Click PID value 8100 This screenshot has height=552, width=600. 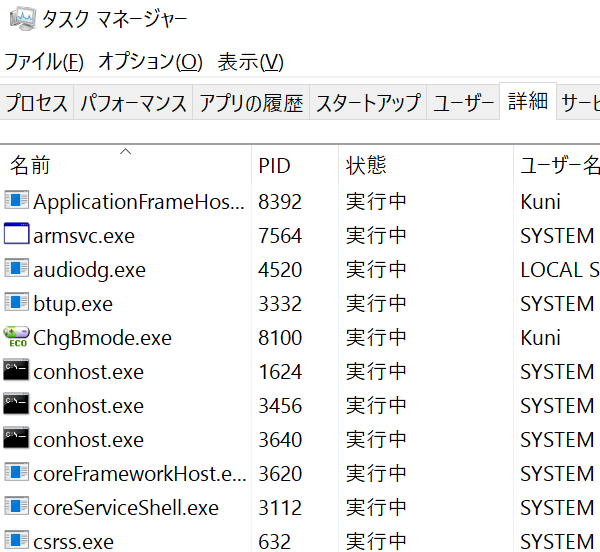[x=280, y=338]
